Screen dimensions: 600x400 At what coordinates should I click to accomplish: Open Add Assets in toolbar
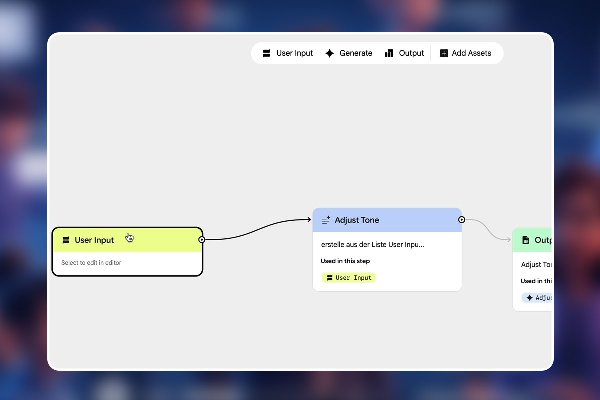point(466,53)
